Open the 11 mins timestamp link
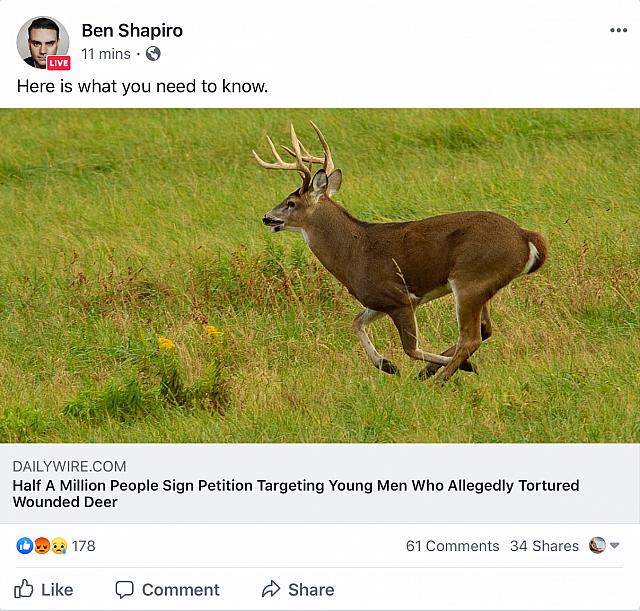 (x=106, y=54)
